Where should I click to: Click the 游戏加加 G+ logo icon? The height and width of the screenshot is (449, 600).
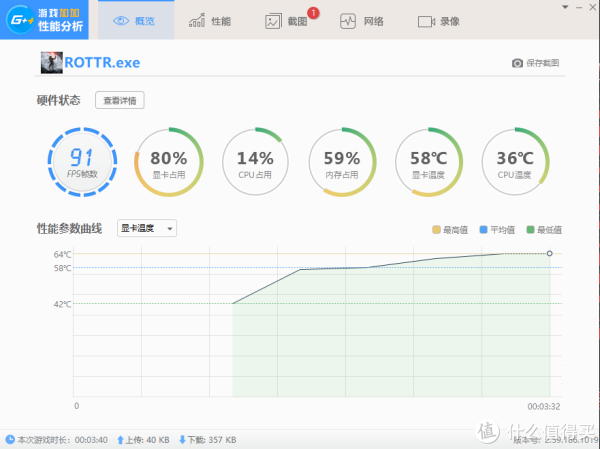click(20, 20)
